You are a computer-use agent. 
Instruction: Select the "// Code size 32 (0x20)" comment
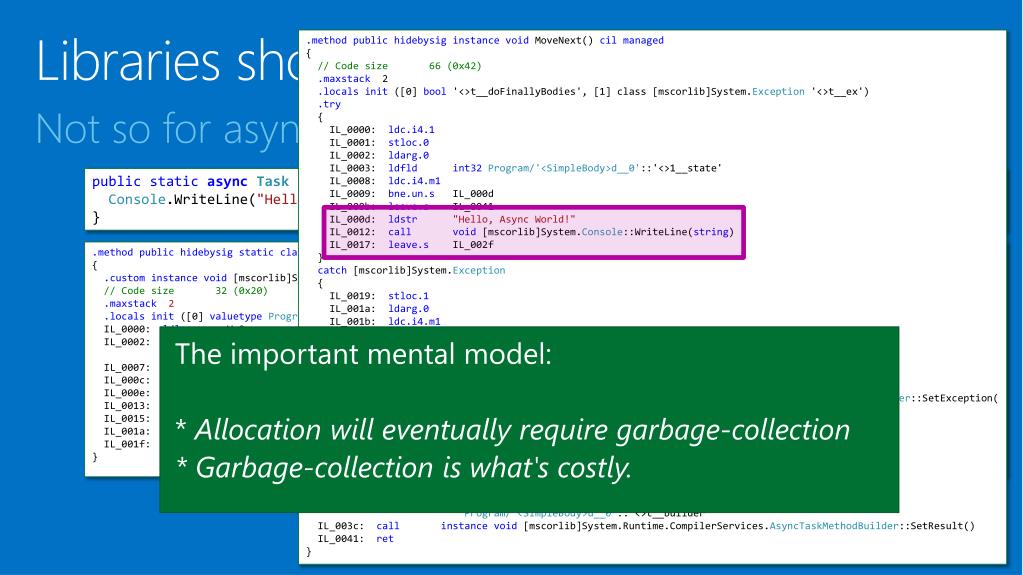pyautogui.click(x=185, y=291)
